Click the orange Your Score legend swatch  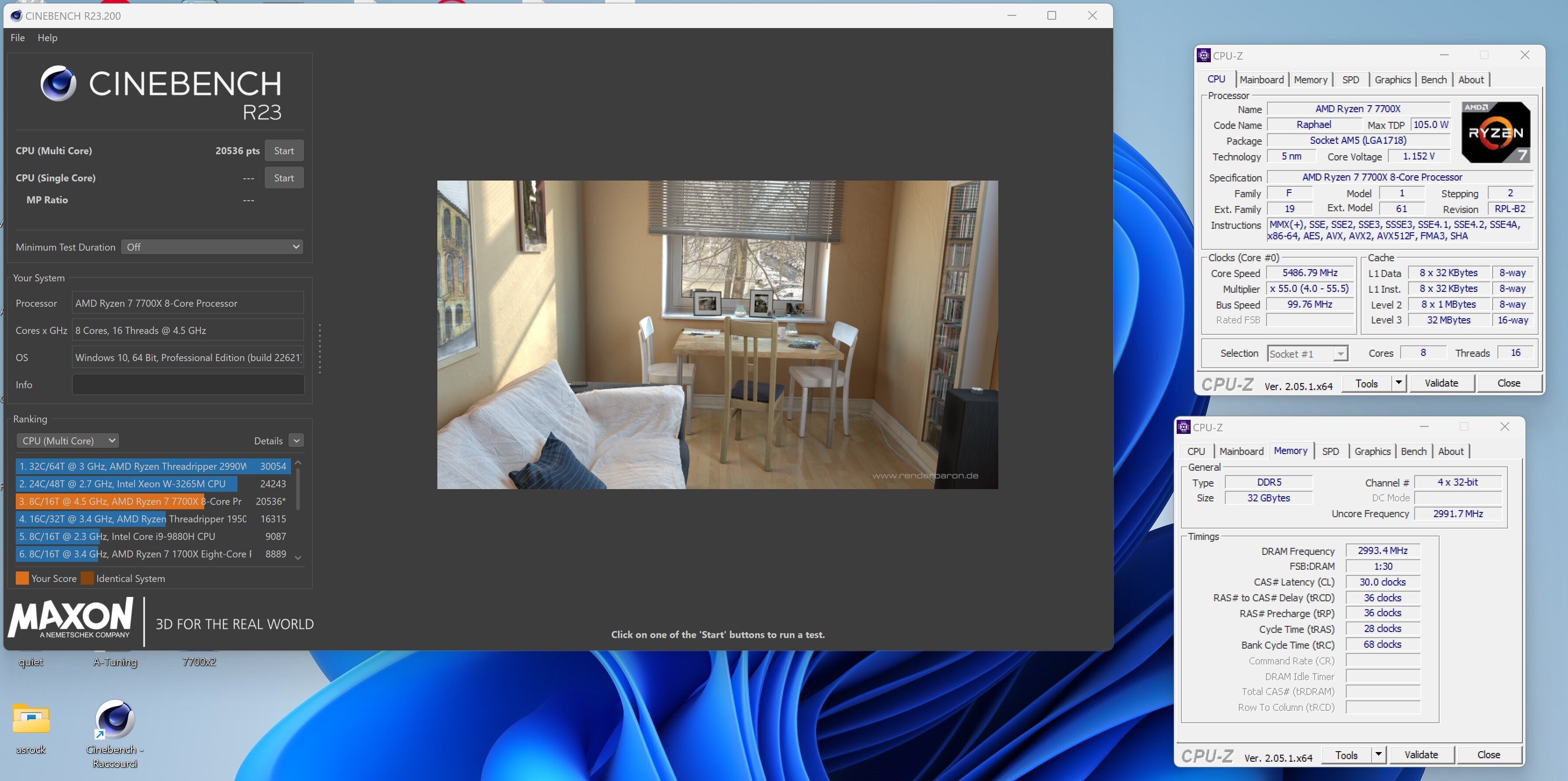[x=22, y=578]
